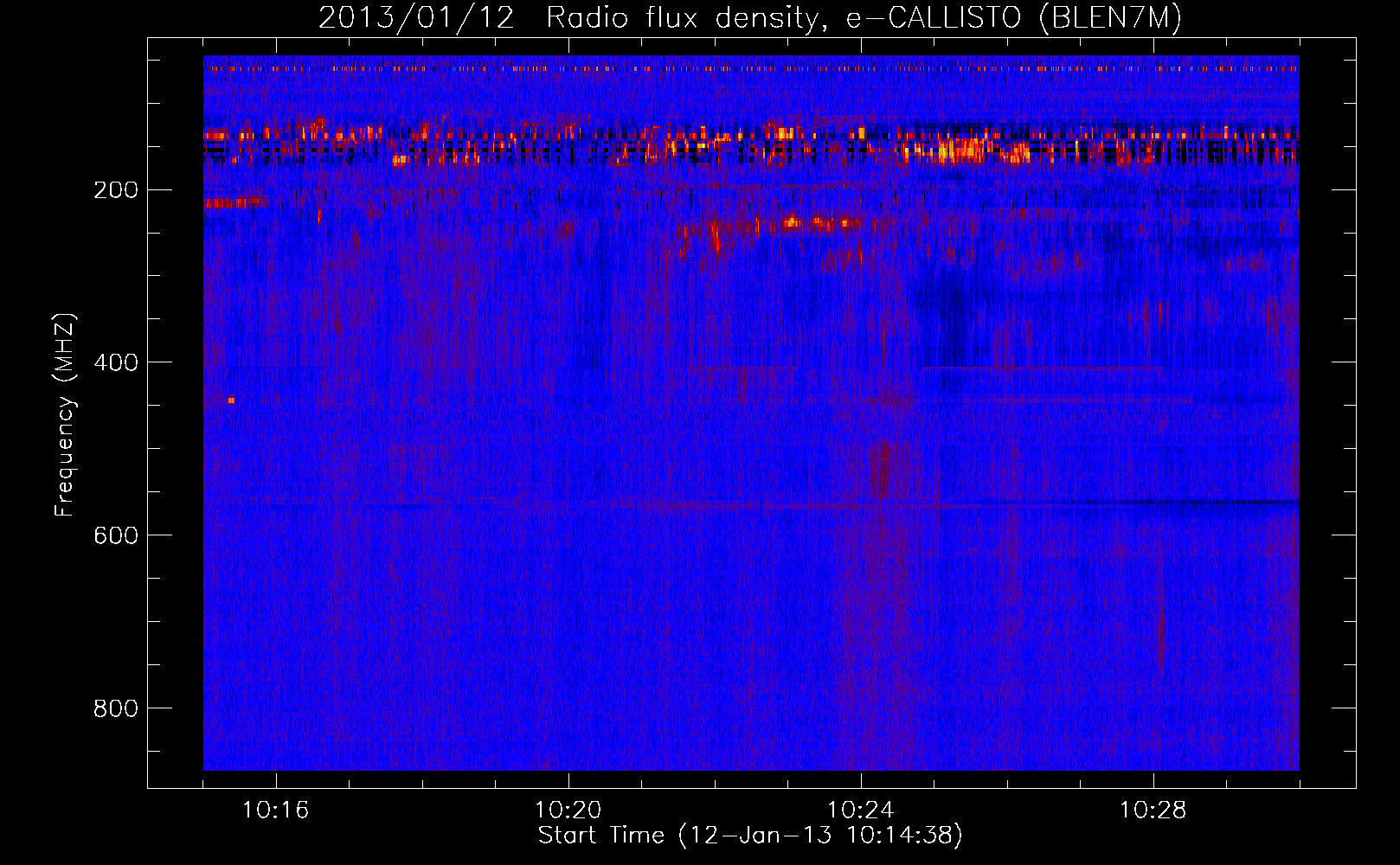1400x865 pixels.
Task: Click the '10:24' time tick label
Action: pos(860,811)
